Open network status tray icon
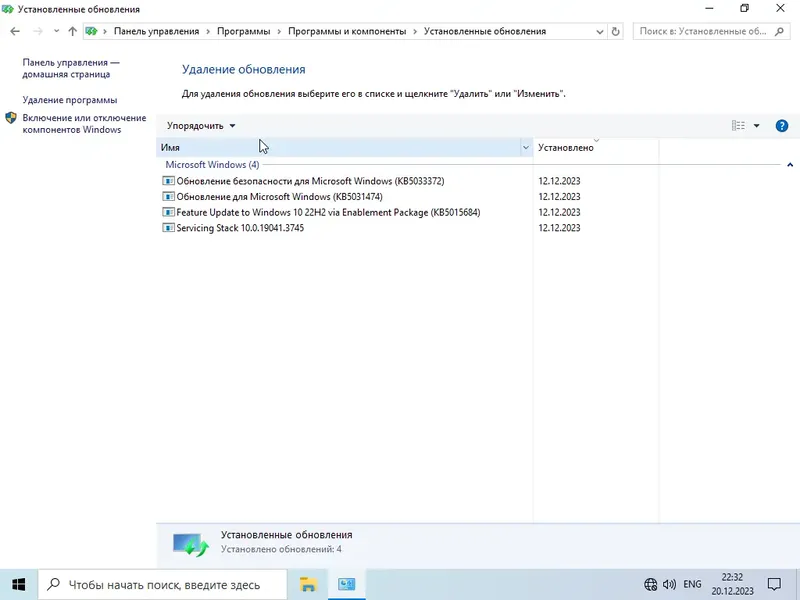The width and height of the screenshot is (800, 600). tap(650, 584)
